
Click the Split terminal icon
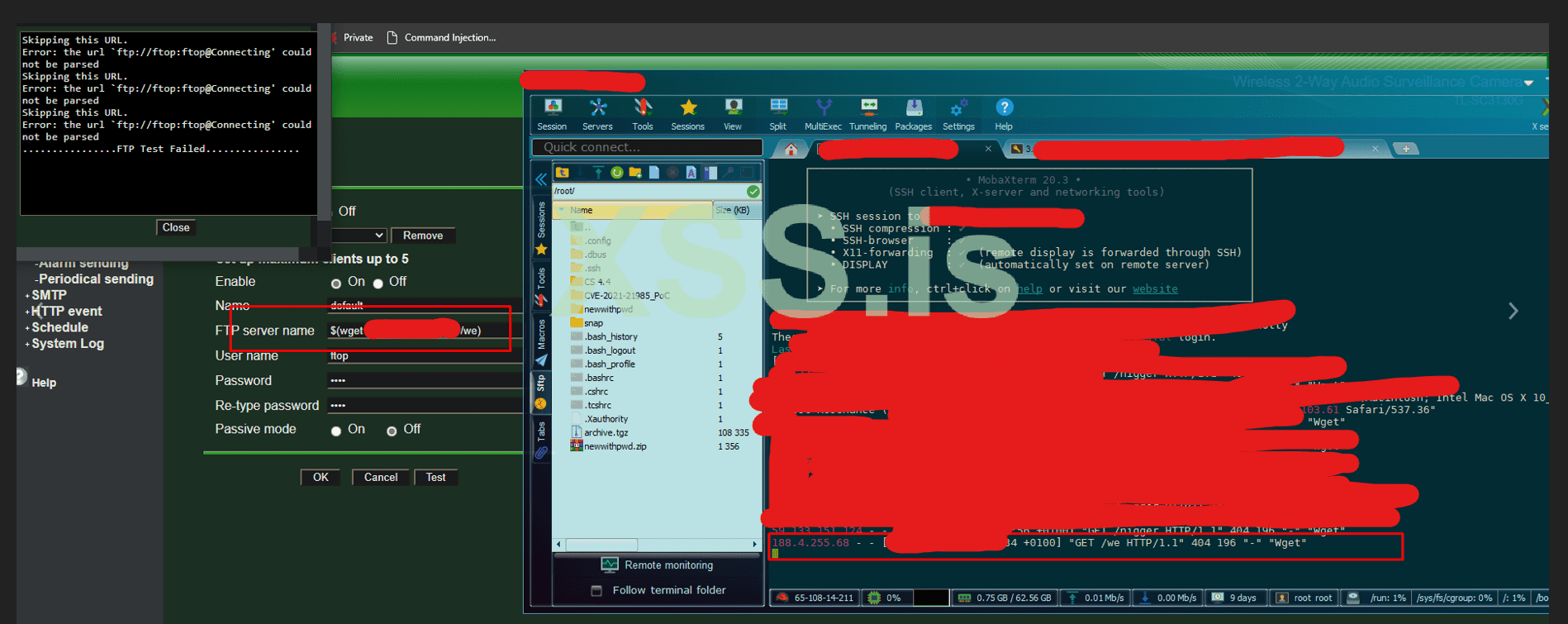(778, 114)
